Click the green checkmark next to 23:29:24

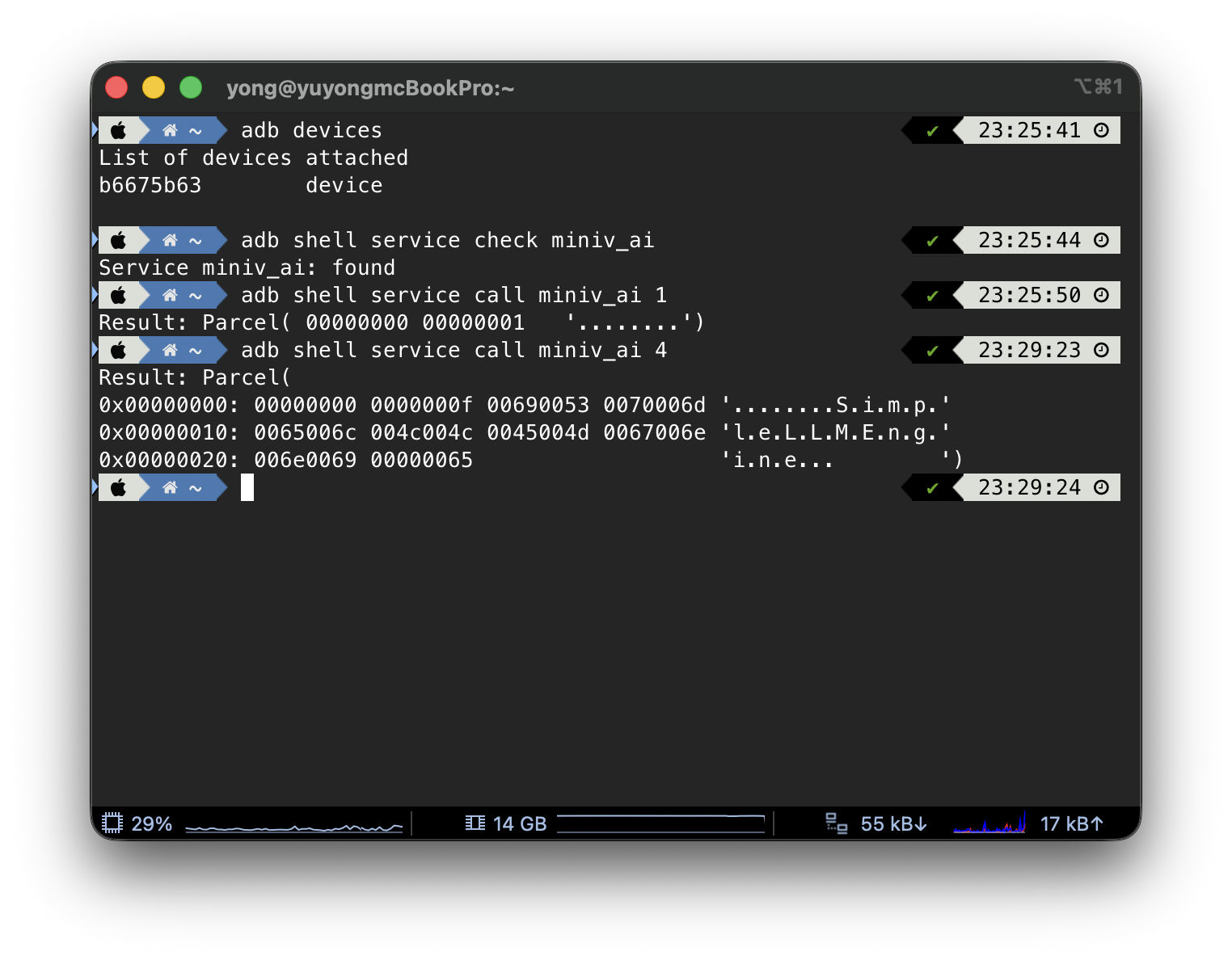pyautogui.click(x=932, y=488)
